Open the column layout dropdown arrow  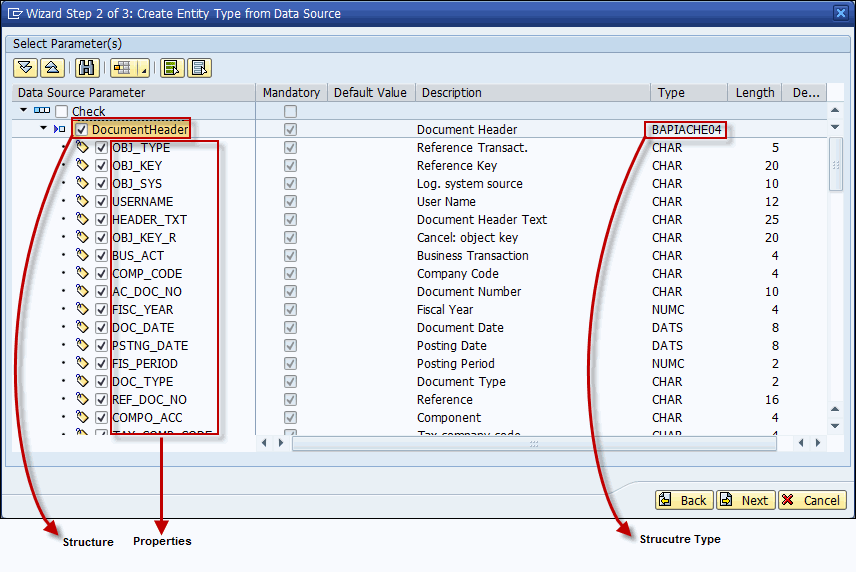pyautogui.click(x=144, y=70)
